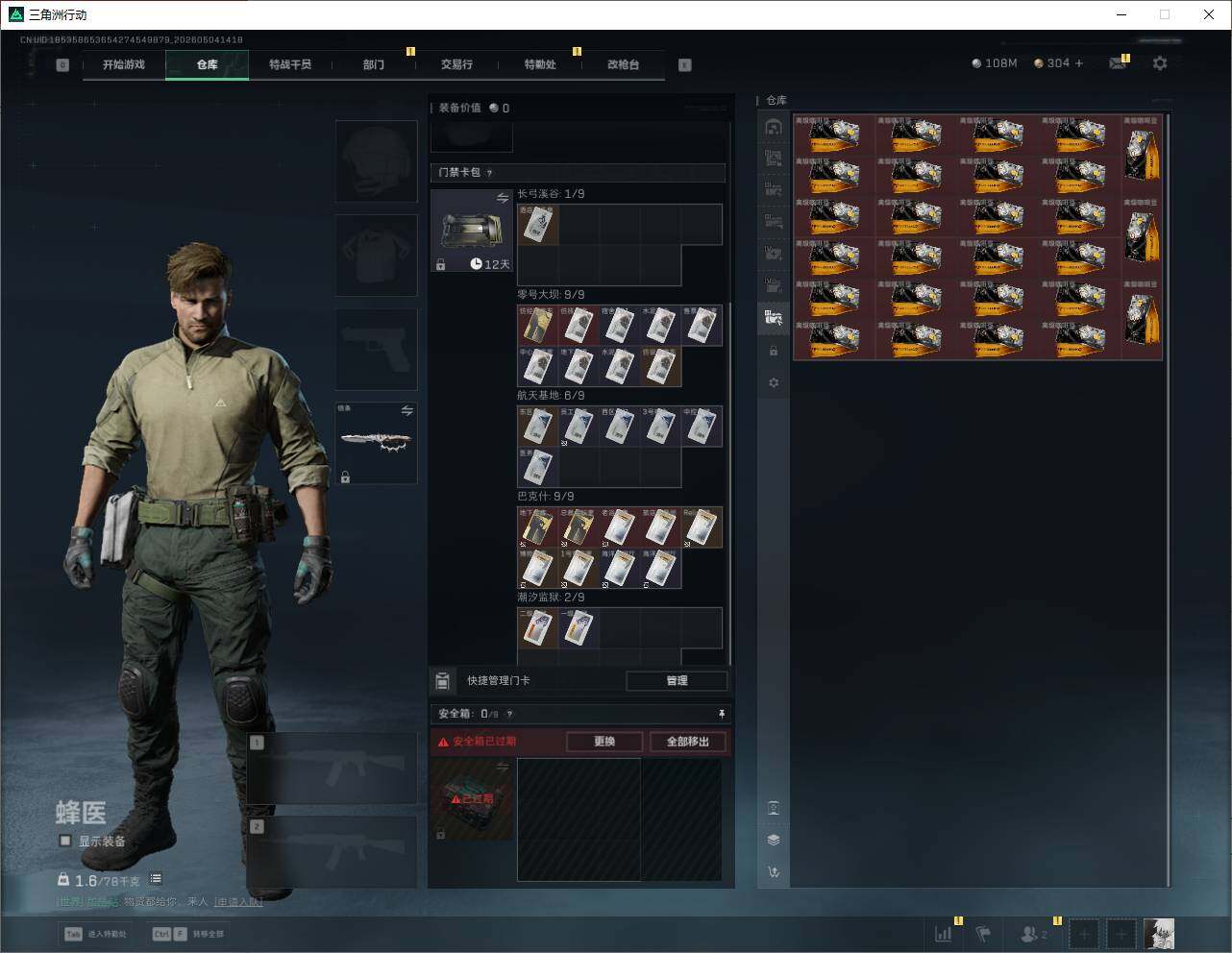Viewport: 1232px width, 953px height.
Task: Click the first squad invite plus slot
Action: click(x=1084, y=933)
